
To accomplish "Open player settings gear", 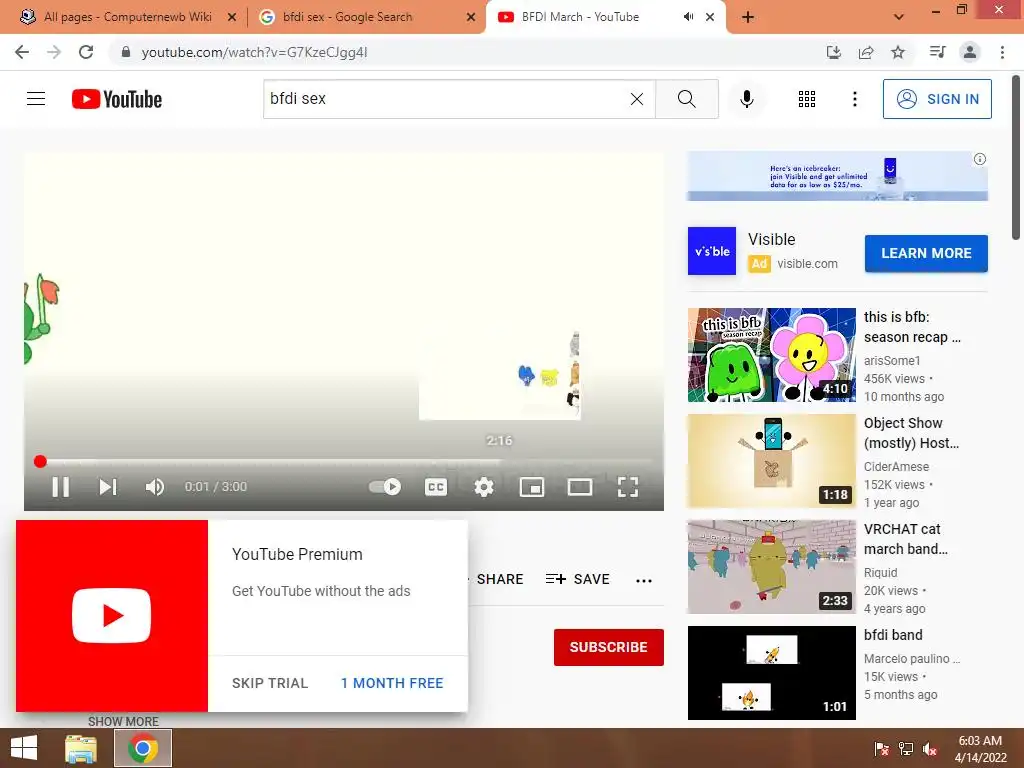I will pyautogui.click(x=484, y=487).
